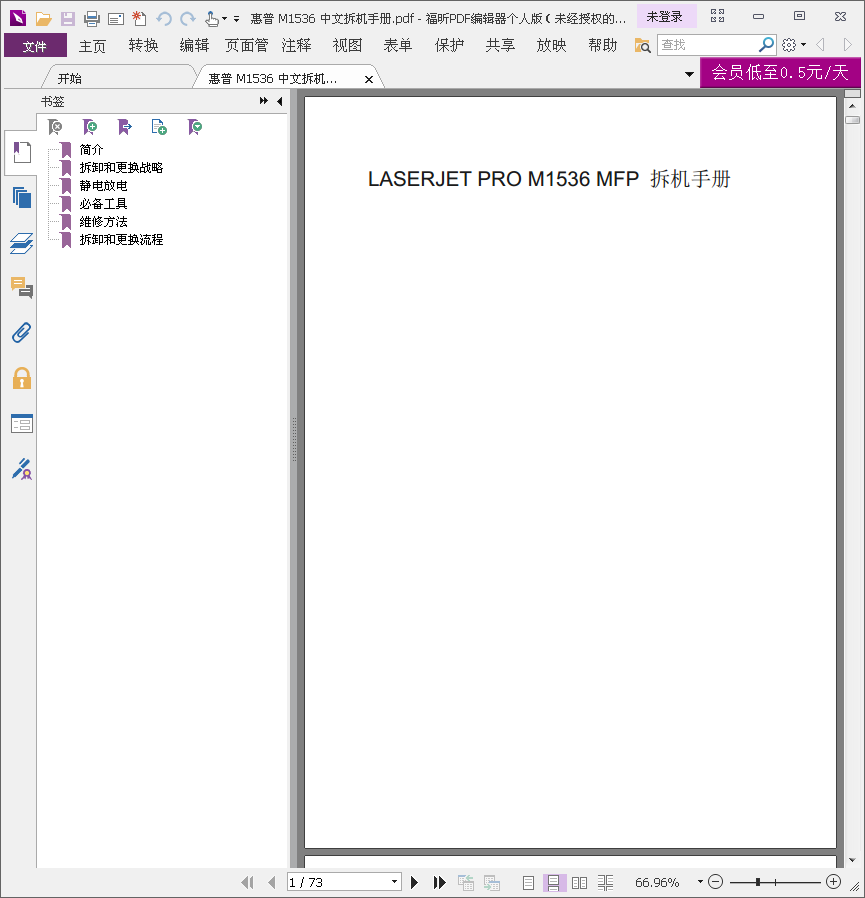Select single page view mode
Viewport: 865px width, 898px height.
tap(528, 883)
